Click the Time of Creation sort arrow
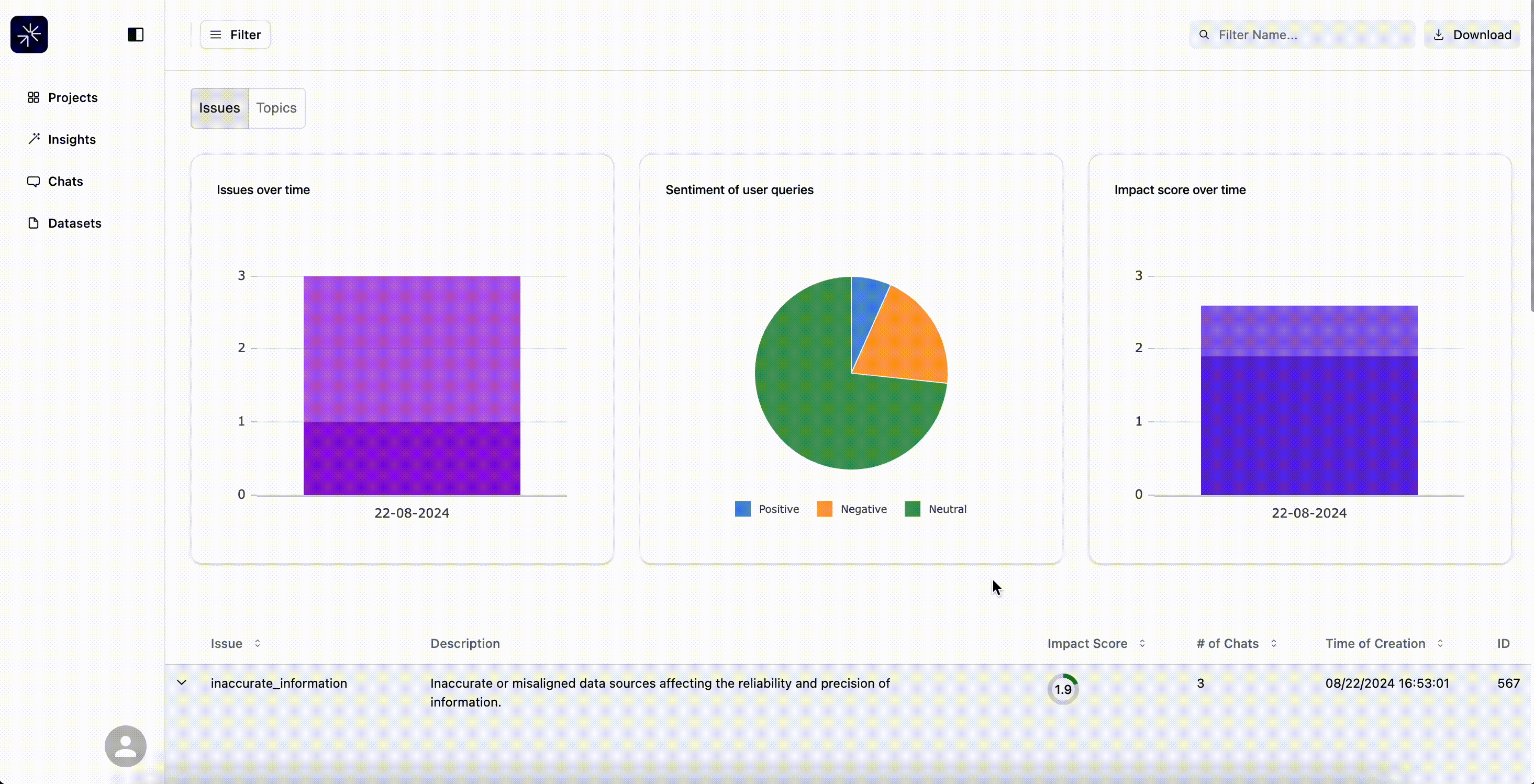Viewport: 1534px width, 784px height. coord(1440,644)
